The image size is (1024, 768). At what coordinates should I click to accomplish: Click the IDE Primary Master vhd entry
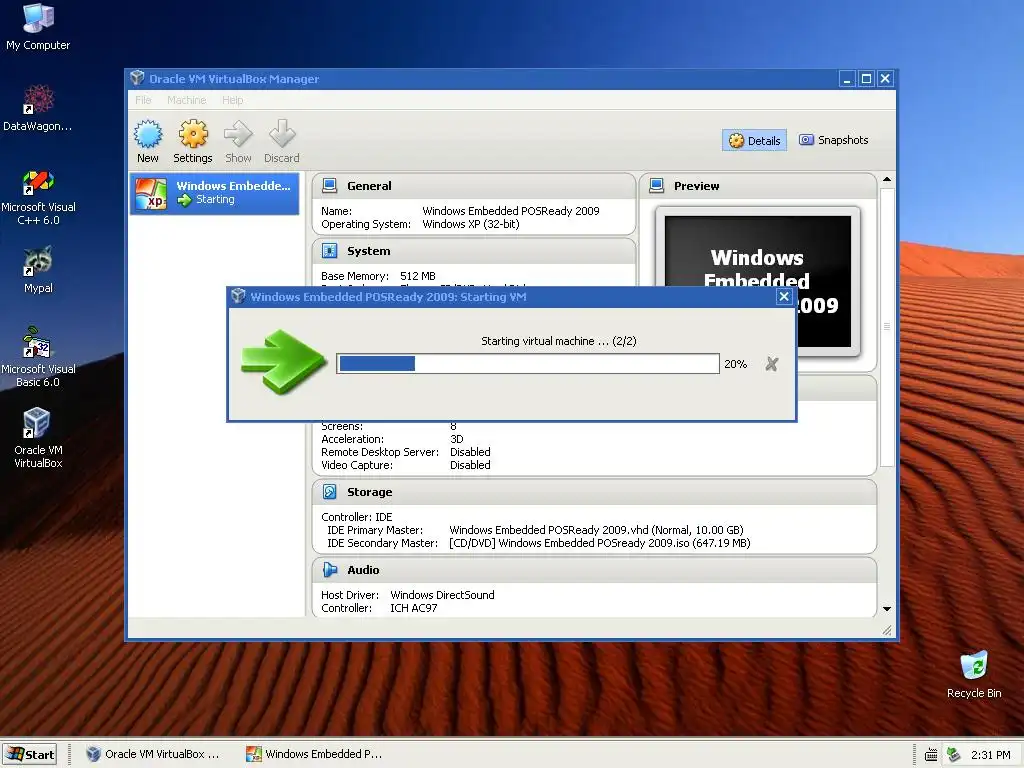[596, 530]
